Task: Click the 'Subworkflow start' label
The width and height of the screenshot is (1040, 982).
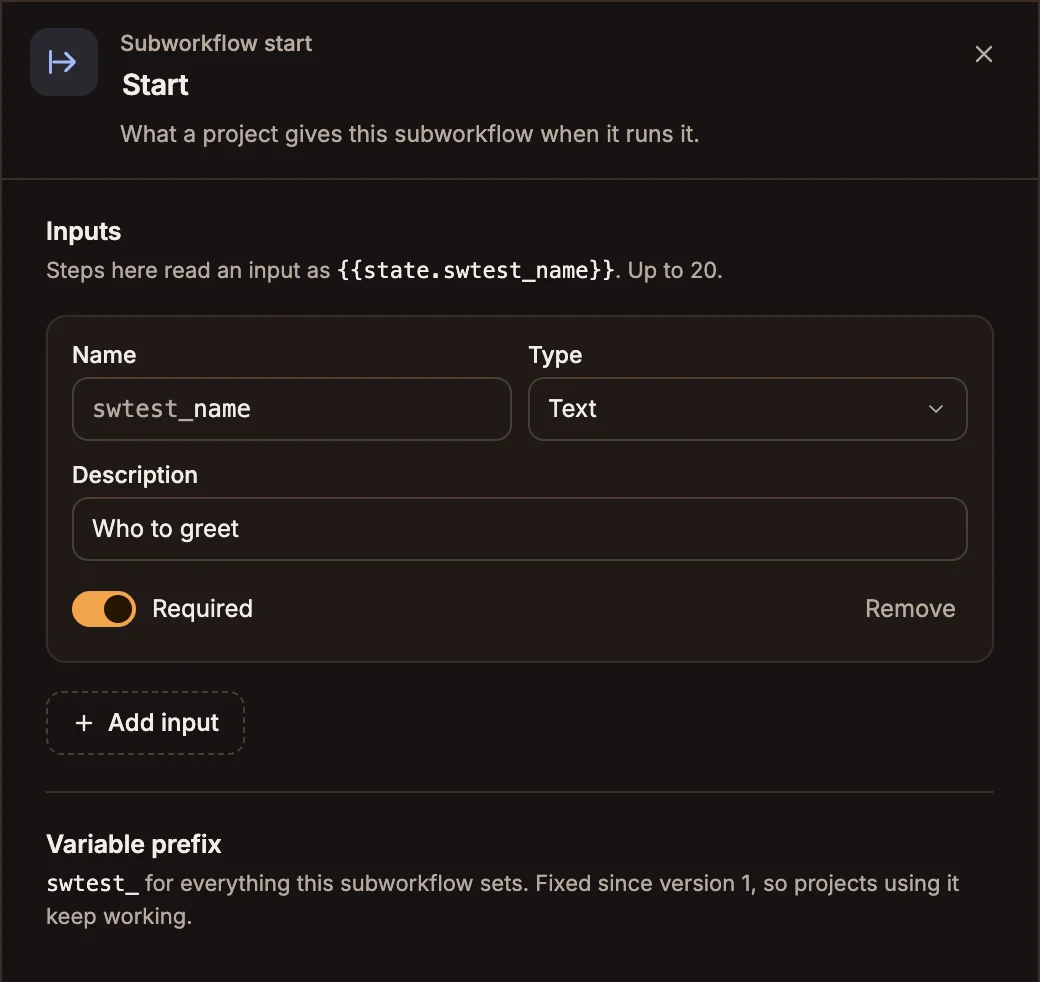Action: (216, 44)
